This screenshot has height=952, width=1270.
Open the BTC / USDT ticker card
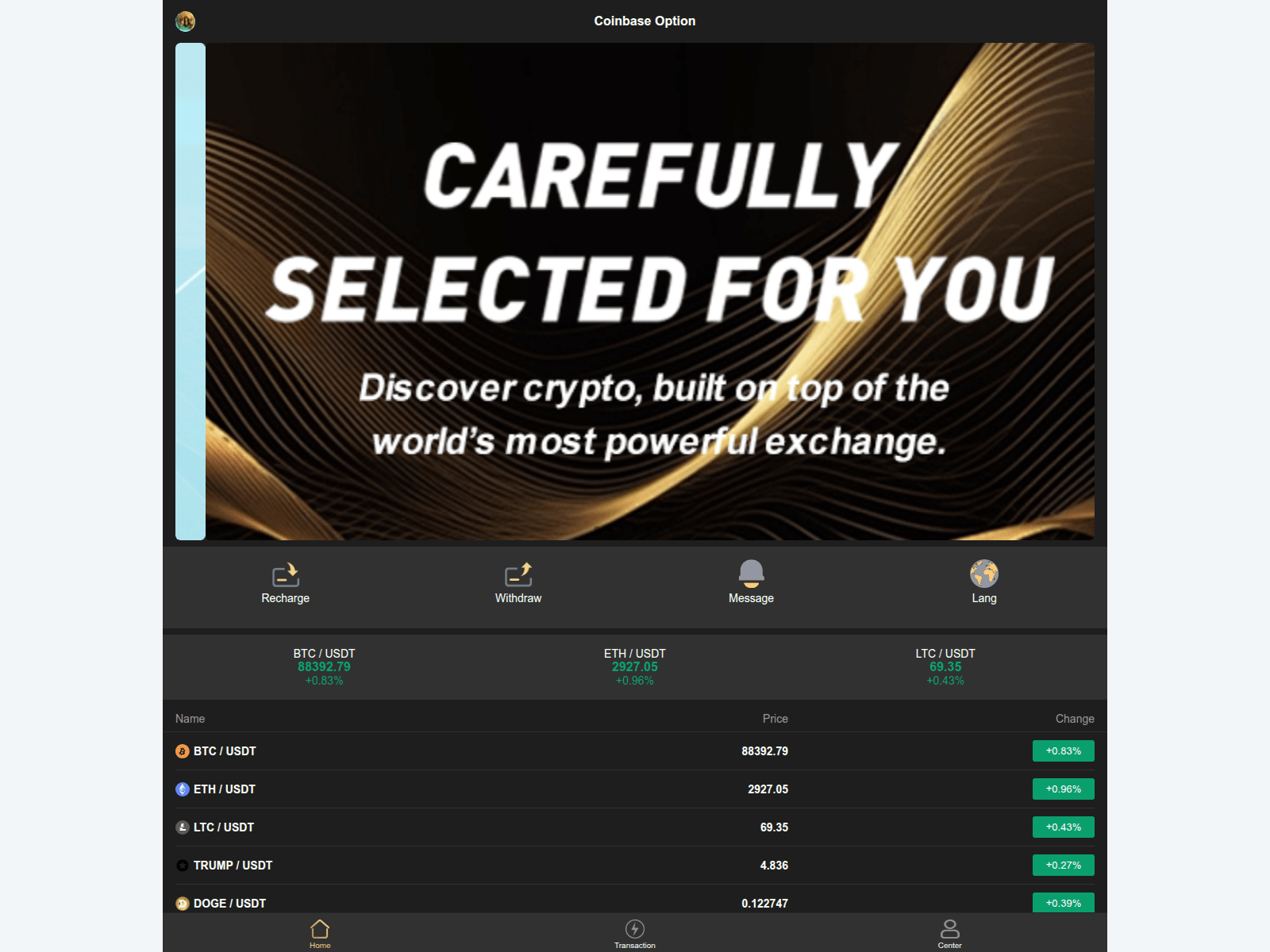(324, 666)
